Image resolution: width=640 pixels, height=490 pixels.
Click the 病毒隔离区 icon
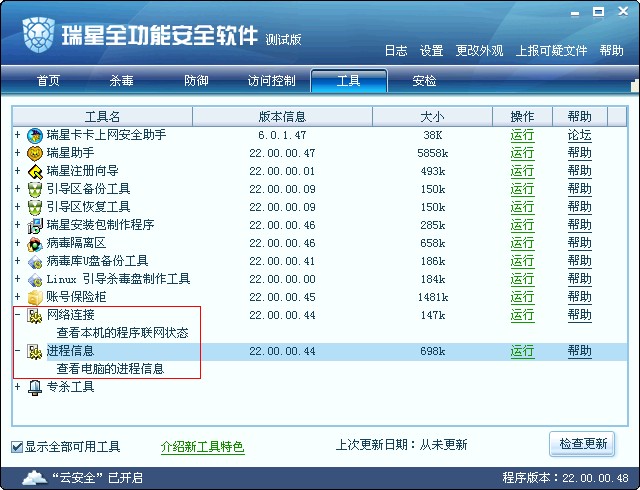[35, 243]
